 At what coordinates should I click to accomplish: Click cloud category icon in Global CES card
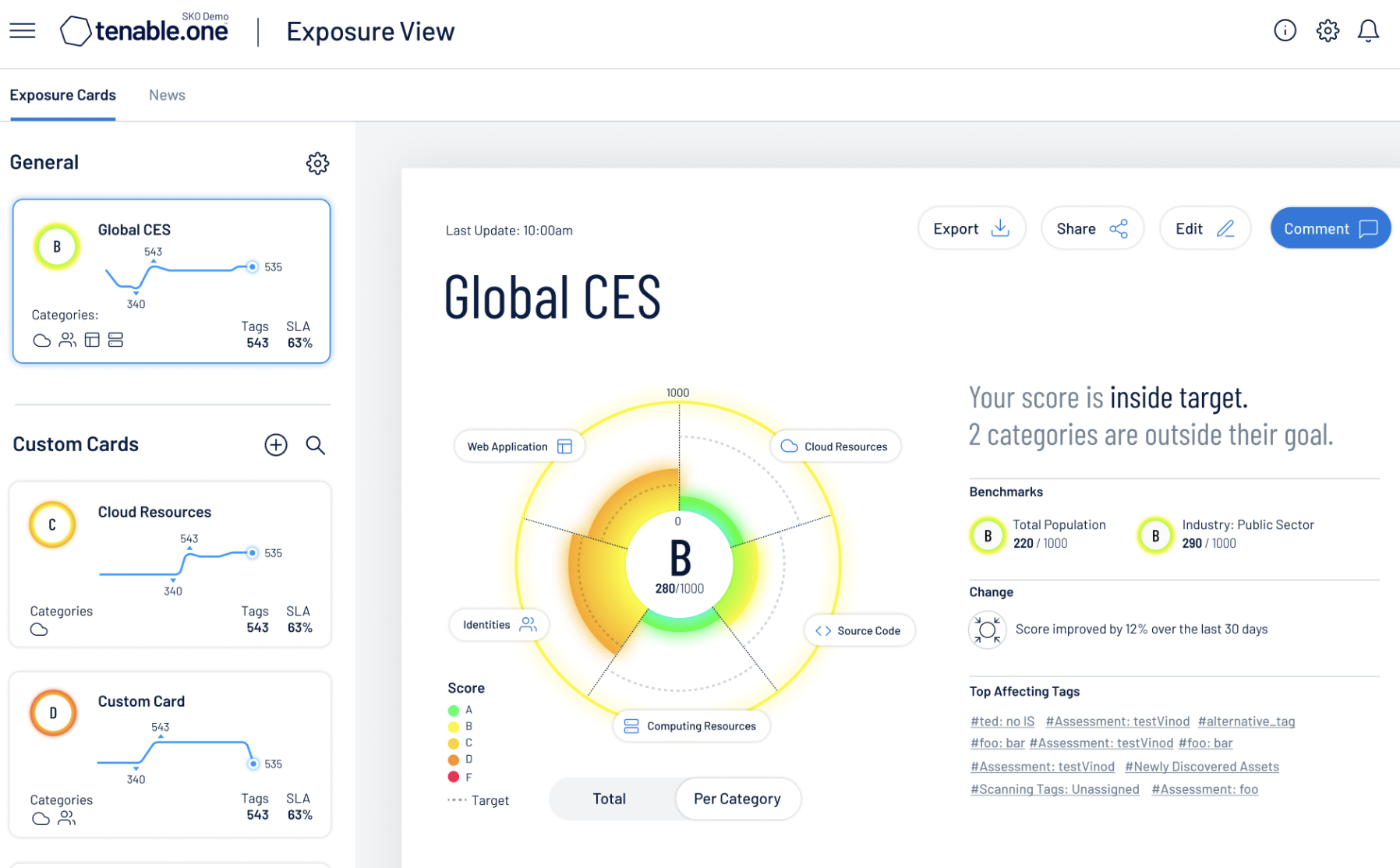click(42, 340)
